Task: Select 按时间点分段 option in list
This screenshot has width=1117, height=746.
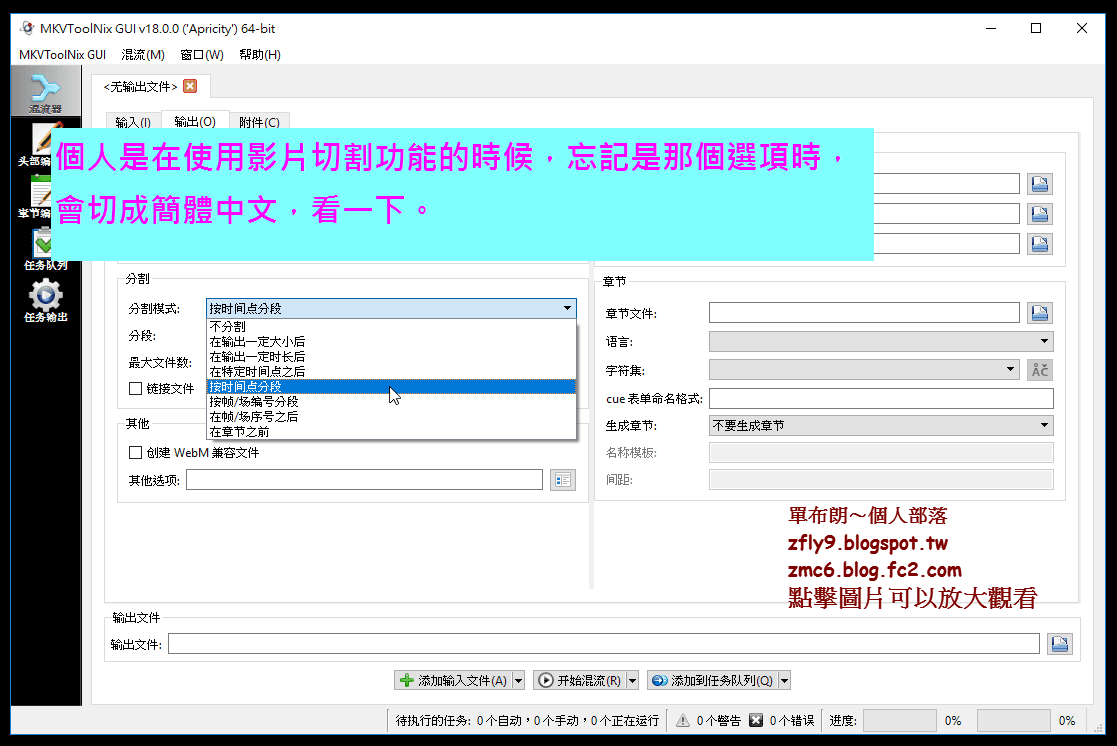Action: click(x=391, y=386)
